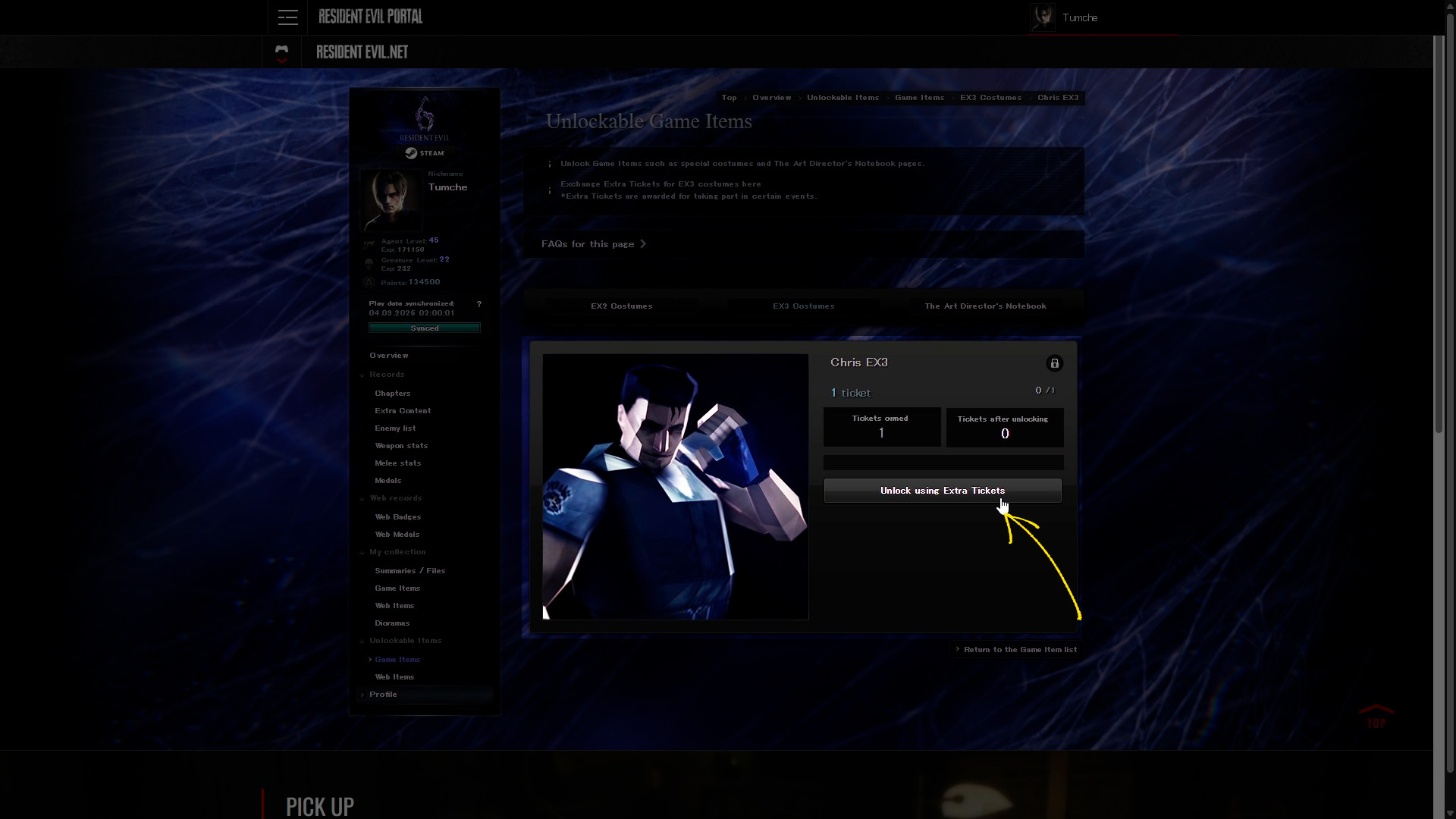This screenshot has height=819, width=1456.
Task: Click the Chris EX3 costume preview image
Action: (x=676, y=487)
